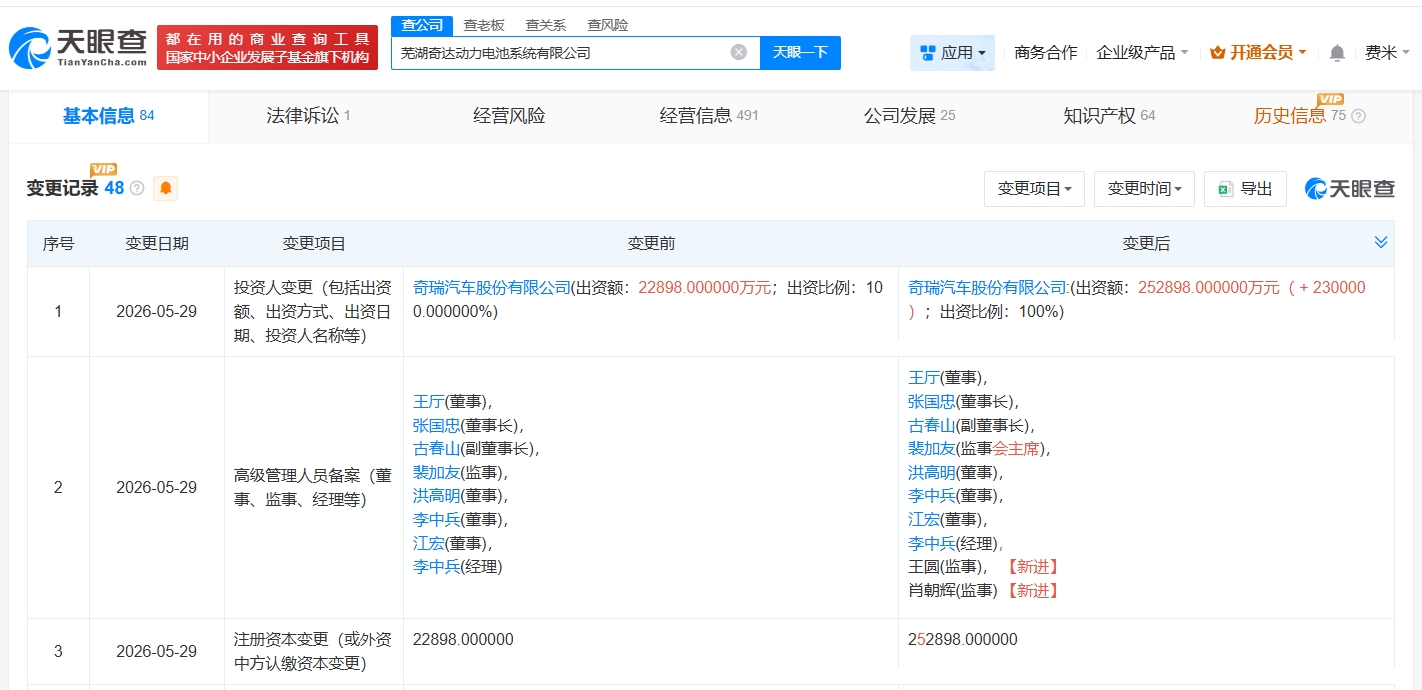Click the 天眼一下 search button
The height and width of the screenshot is (690, 1422).
[x=800, y=52]
